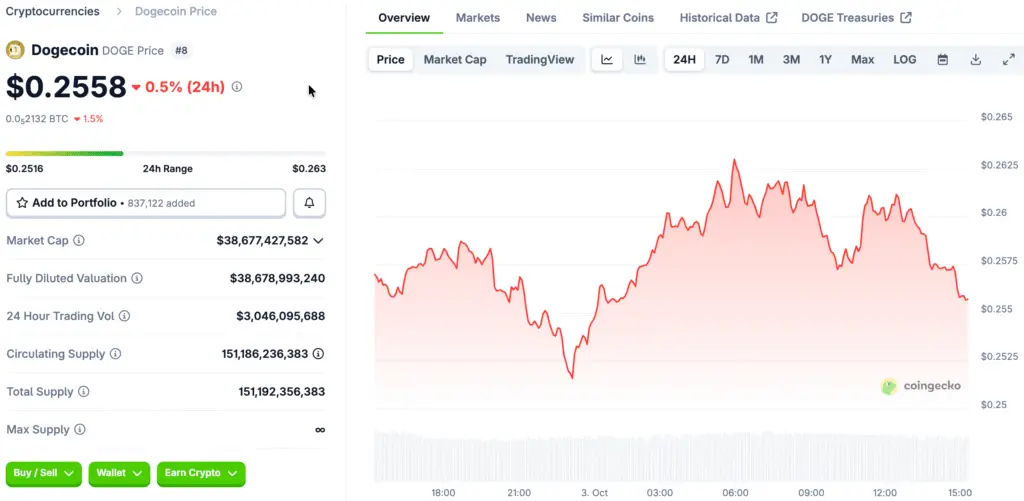Follow the Cryptocurrencies breadcrumb link
Image resolution: width=1024 pixels, height=501 pixels.
(x=53, y=11)
